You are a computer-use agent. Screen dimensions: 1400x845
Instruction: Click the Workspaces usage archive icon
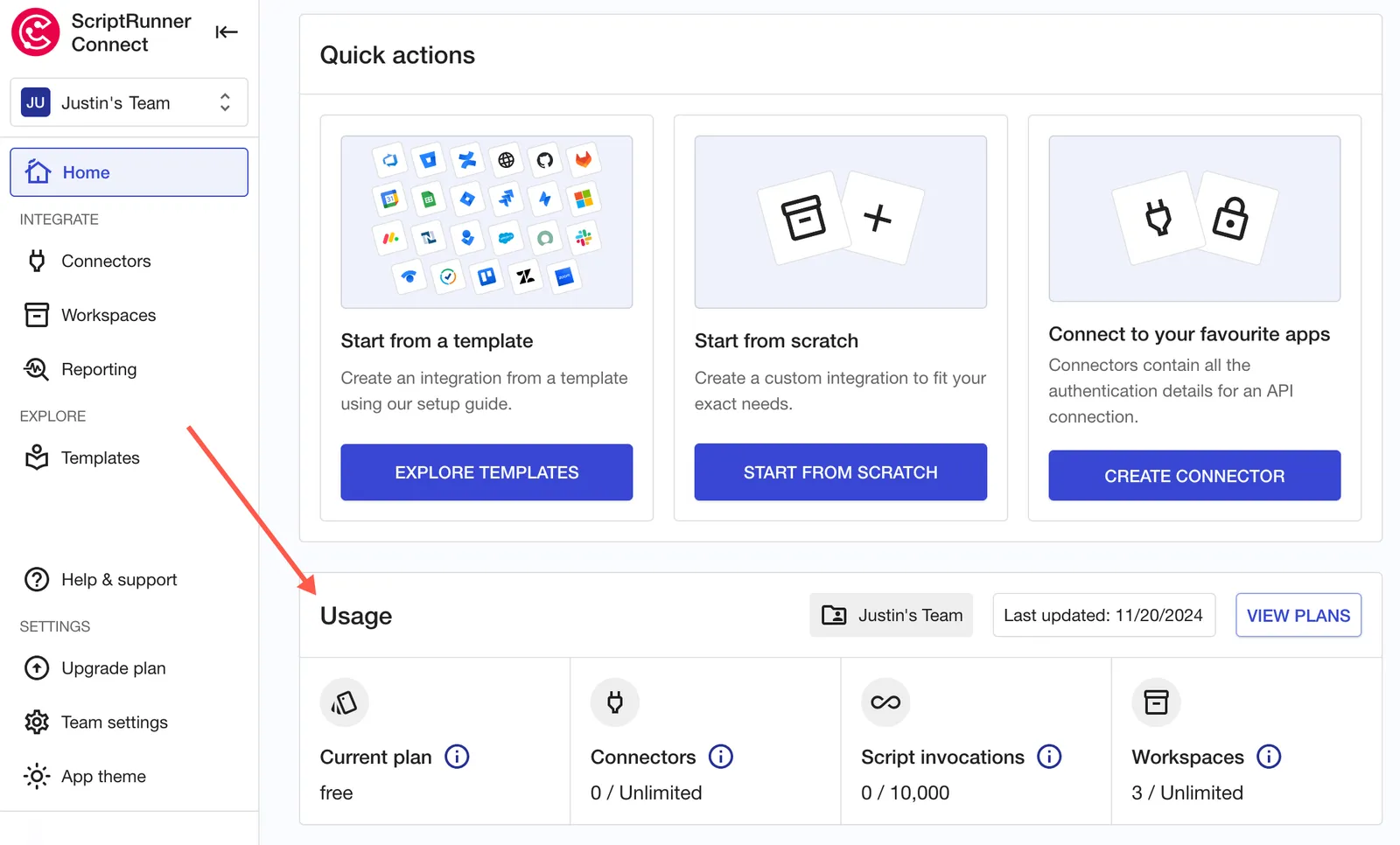(1156, 702)
